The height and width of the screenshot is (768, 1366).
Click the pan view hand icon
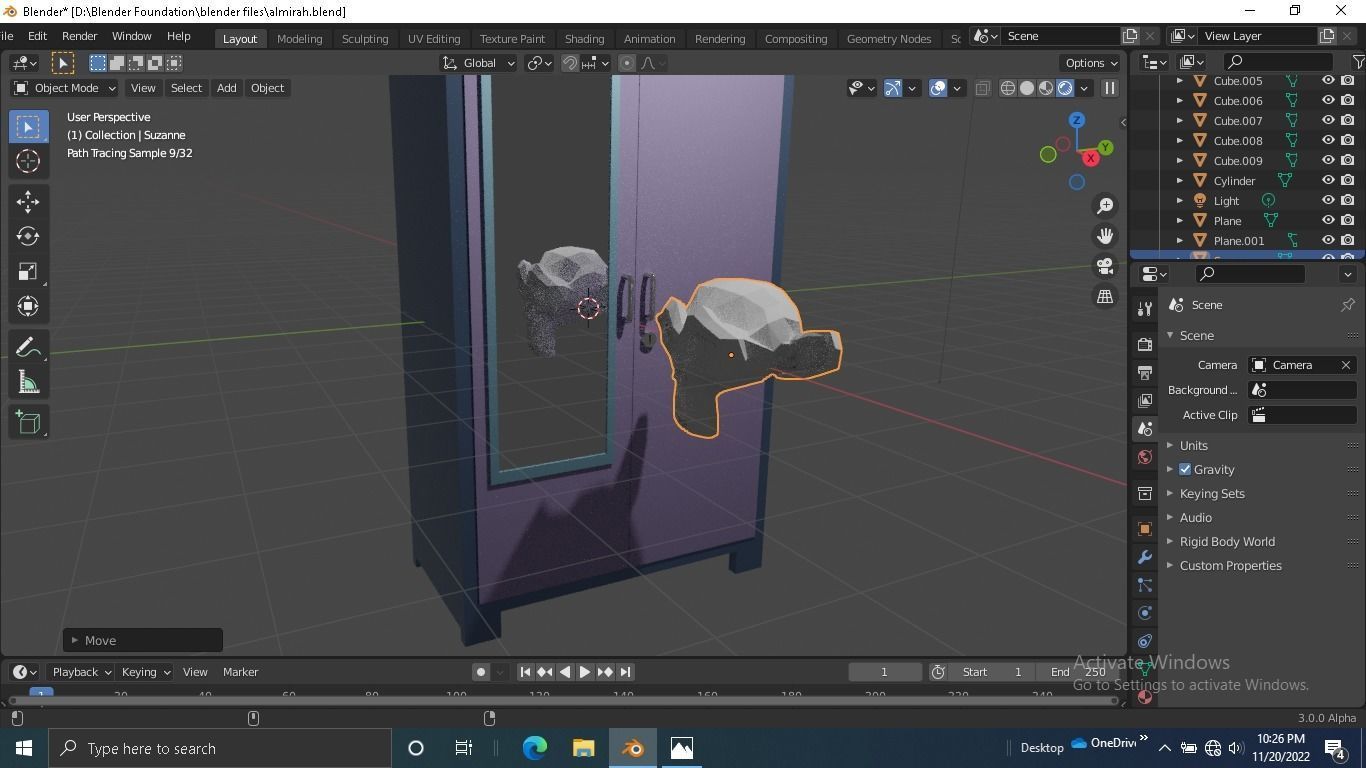[x=1105, y=236]
